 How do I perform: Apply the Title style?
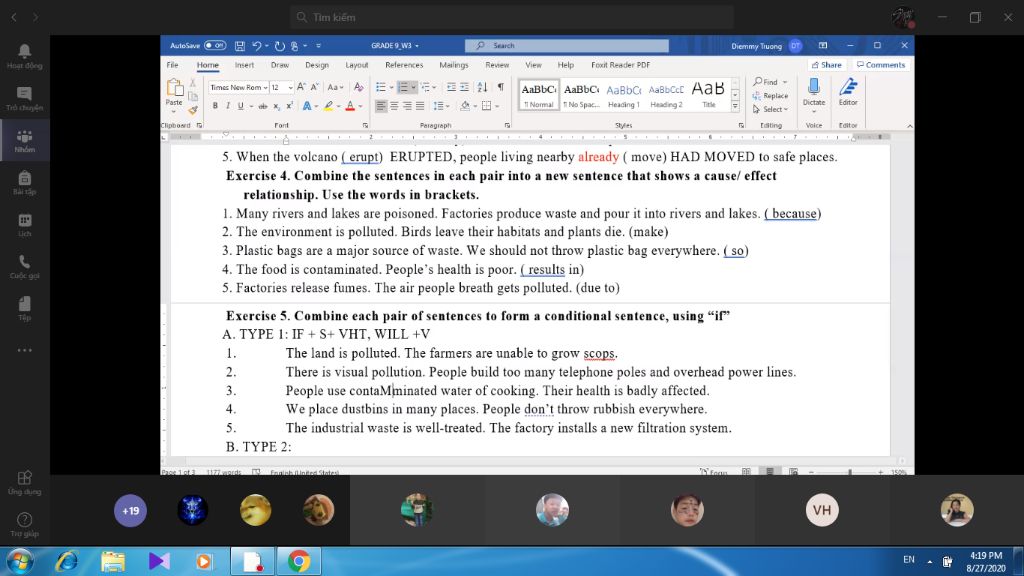tap(709, 95)
